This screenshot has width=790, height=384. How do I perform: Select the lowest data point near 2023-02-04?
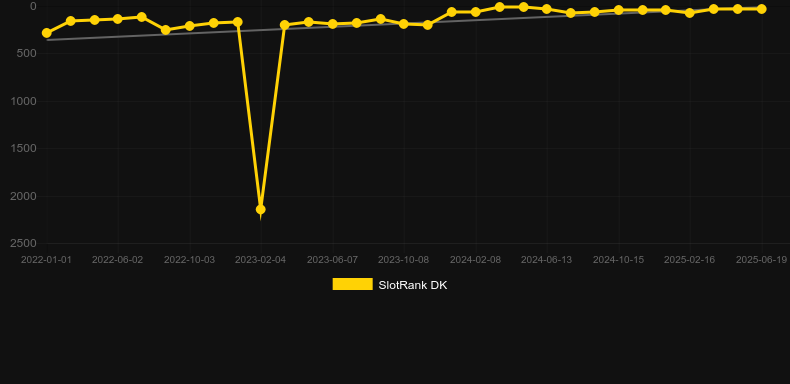click(260, 209)
